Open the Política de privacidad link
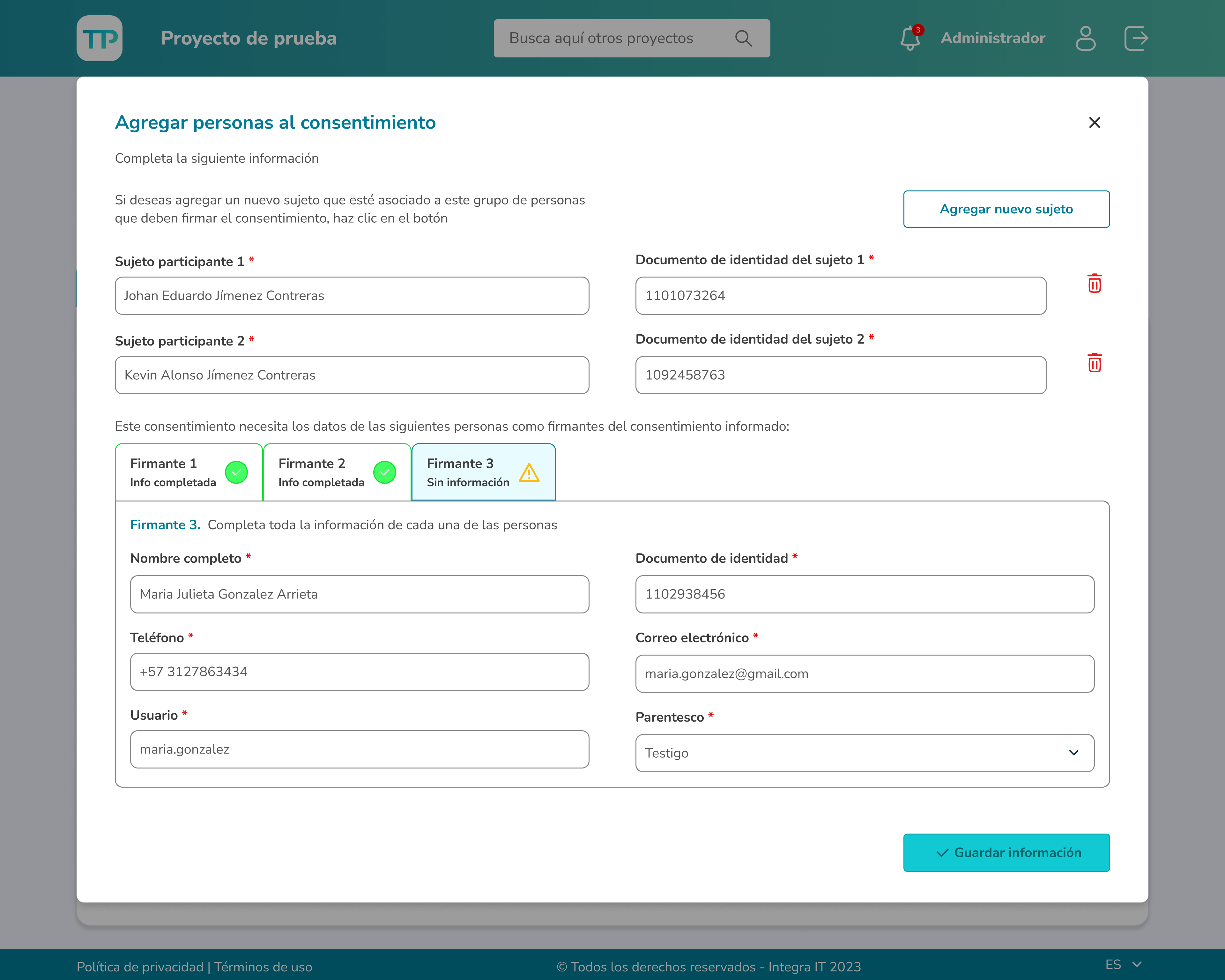This screenshot has height=980, width=1225. 140,967
